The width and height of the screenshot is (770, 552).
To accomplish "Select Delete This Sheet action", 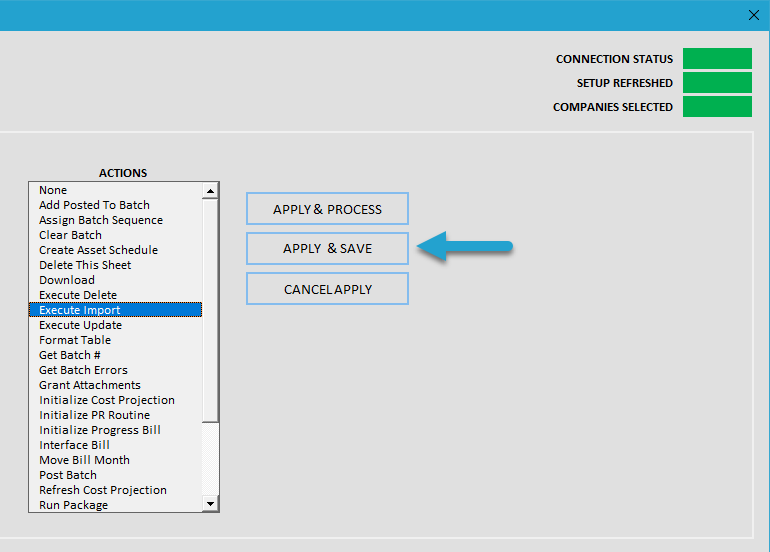I will click(x=115, y=265).
